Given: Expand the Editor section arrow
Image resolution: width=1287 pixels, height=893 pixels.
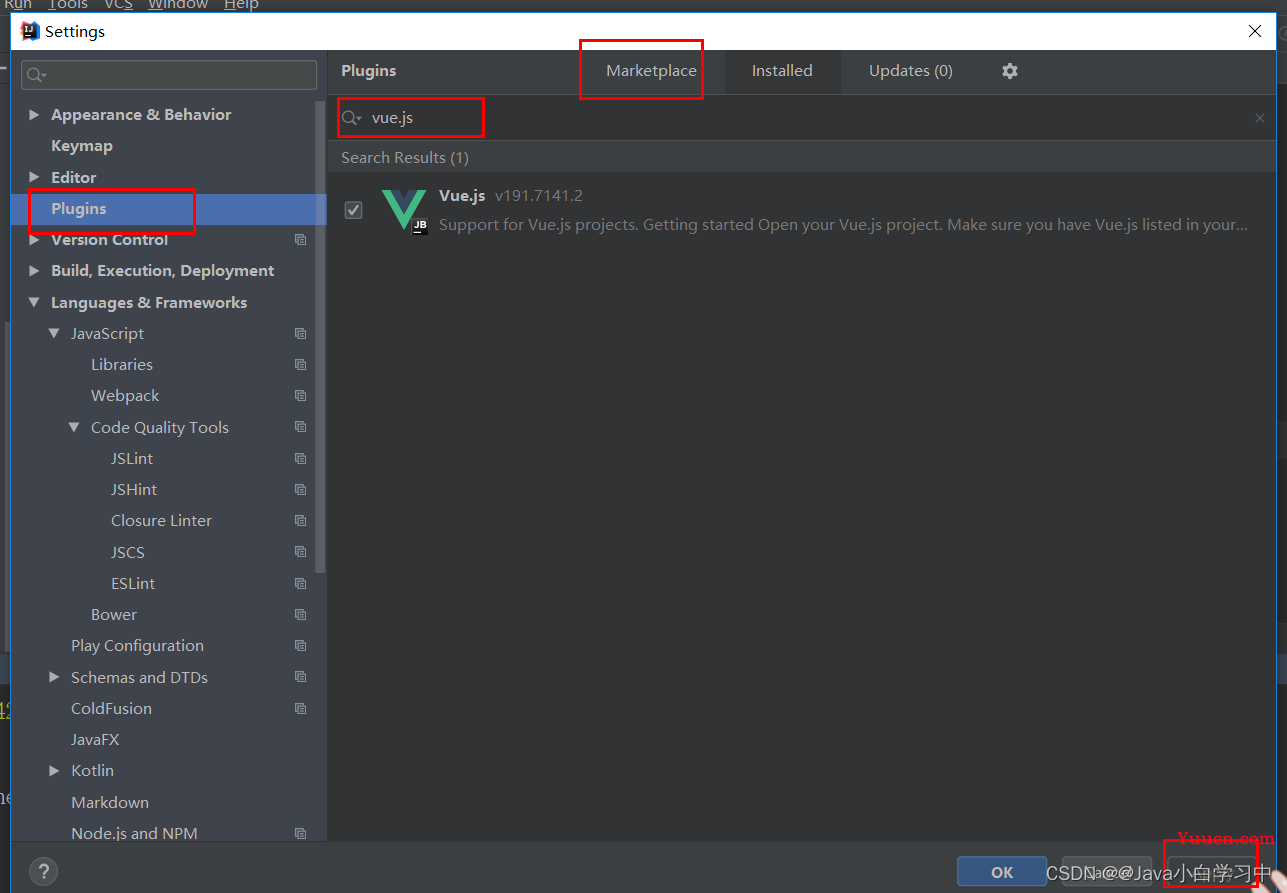Looking at the screenshot, I should click(34, 178).
